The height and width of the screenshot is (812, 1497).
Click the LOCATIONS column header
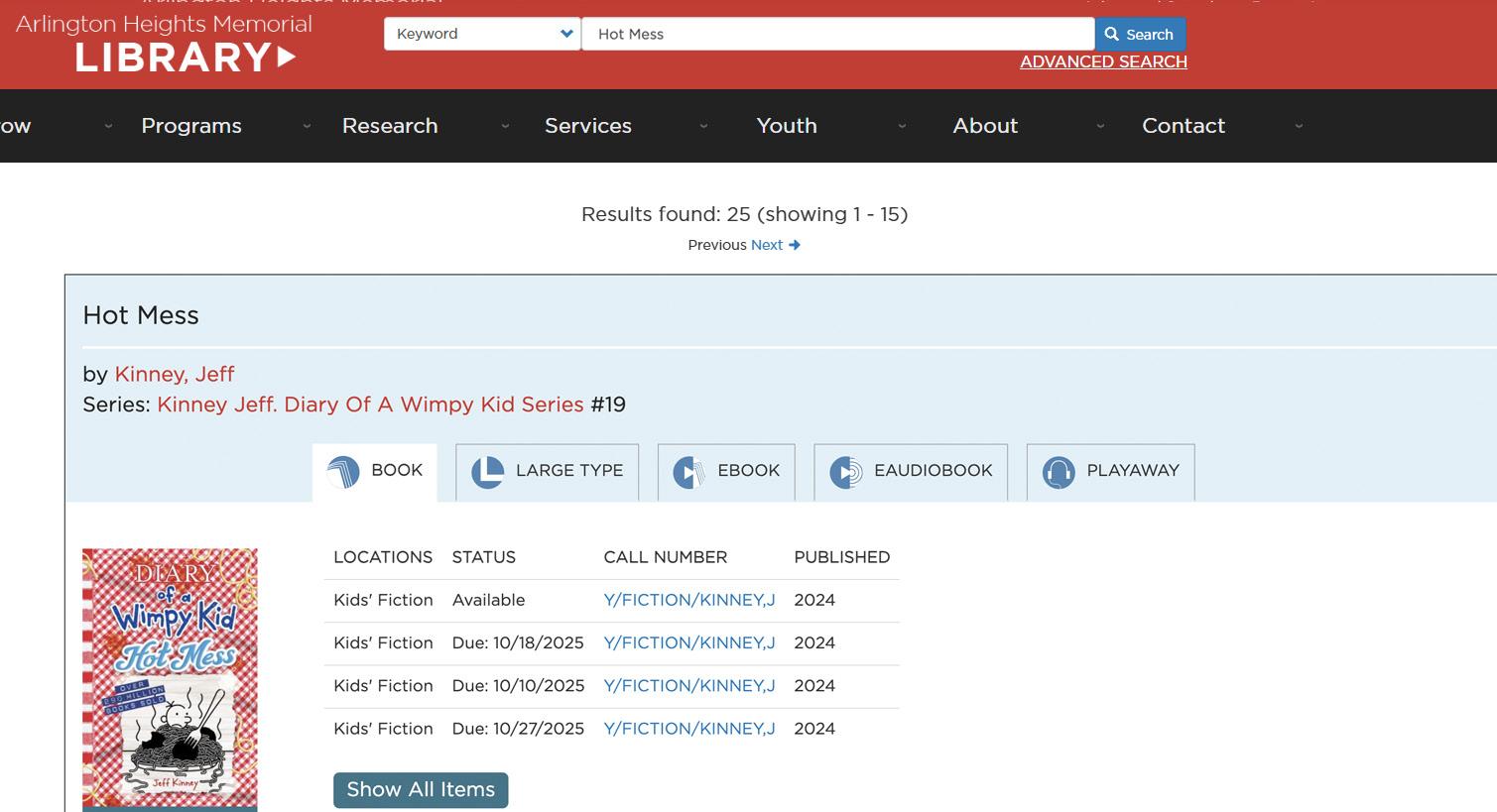point(383,557)
